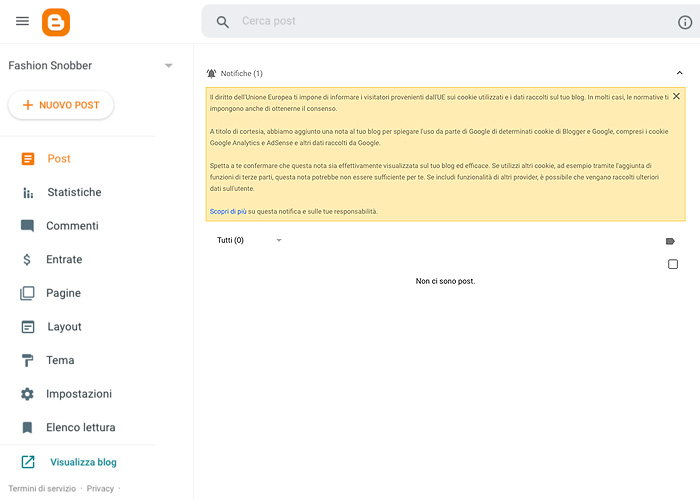Open Statistiche menu item
This screenshot has width=700, height=500.
[x=74, y=192]
